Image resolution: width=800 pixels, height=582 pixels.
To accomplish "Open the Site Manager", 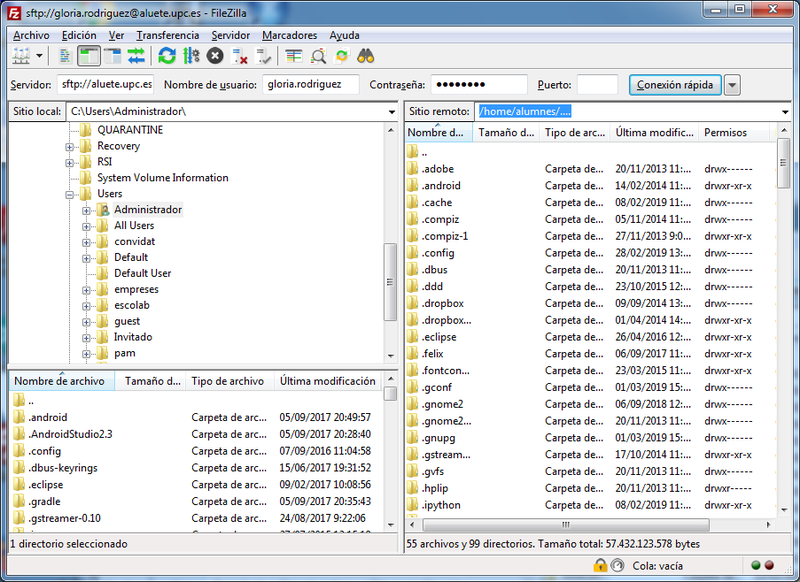I will tap(22, 56).
